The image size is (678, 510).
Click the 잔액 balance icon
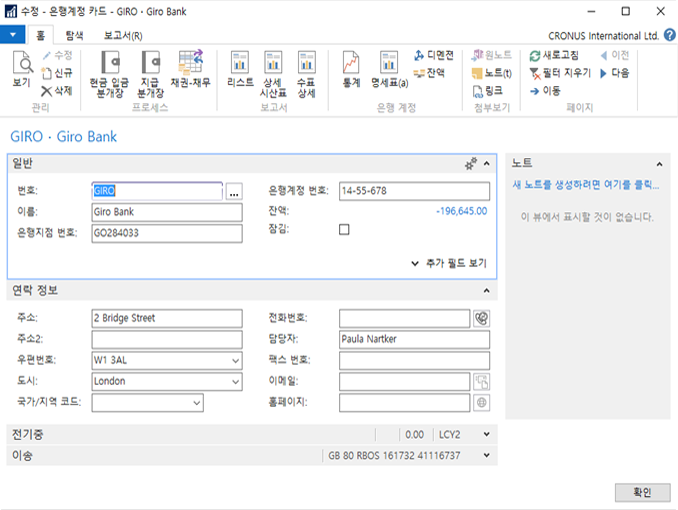[x=419, y=73]
